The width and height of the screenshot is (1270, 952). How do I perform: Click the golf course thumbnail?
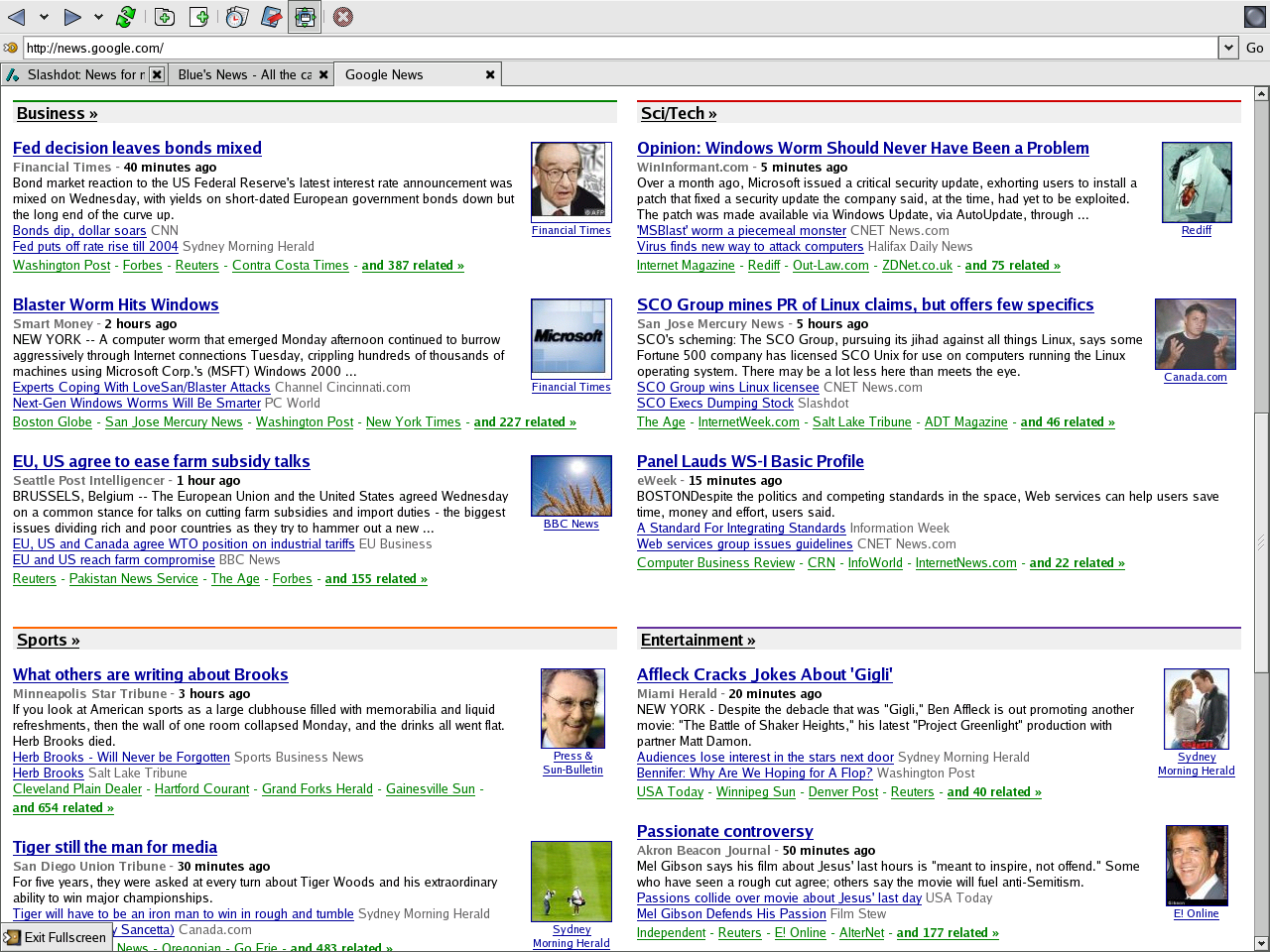[571, 882]
